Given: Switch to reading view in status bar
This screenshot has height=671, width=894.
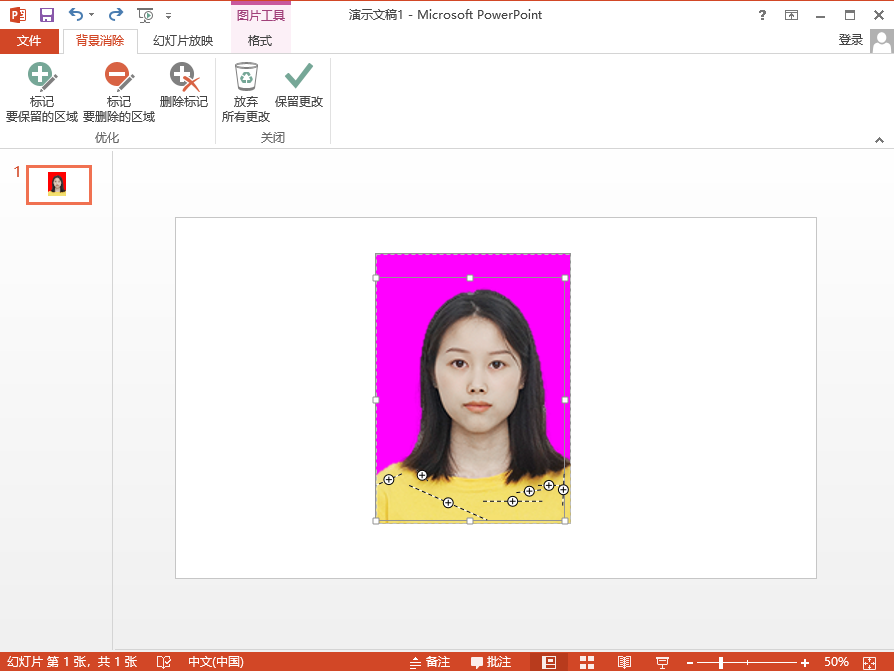Looking at the screenshot, I should pyautogui.click(x=624, y=662).
